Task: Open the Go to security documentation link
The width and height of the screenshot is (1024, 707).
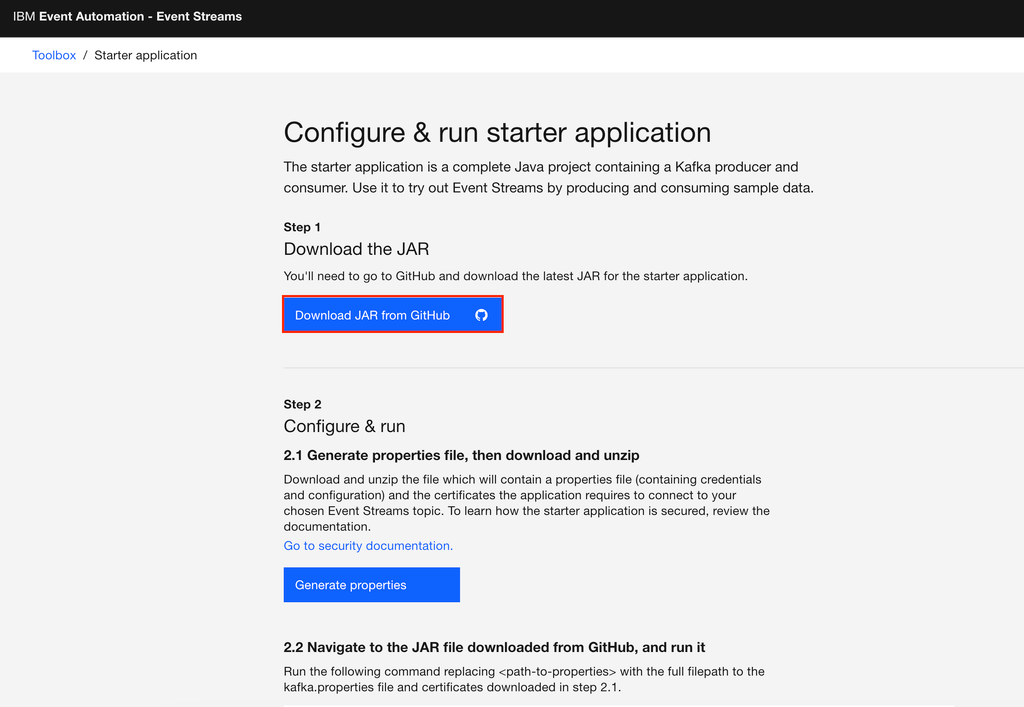Action: pos(368,546)
